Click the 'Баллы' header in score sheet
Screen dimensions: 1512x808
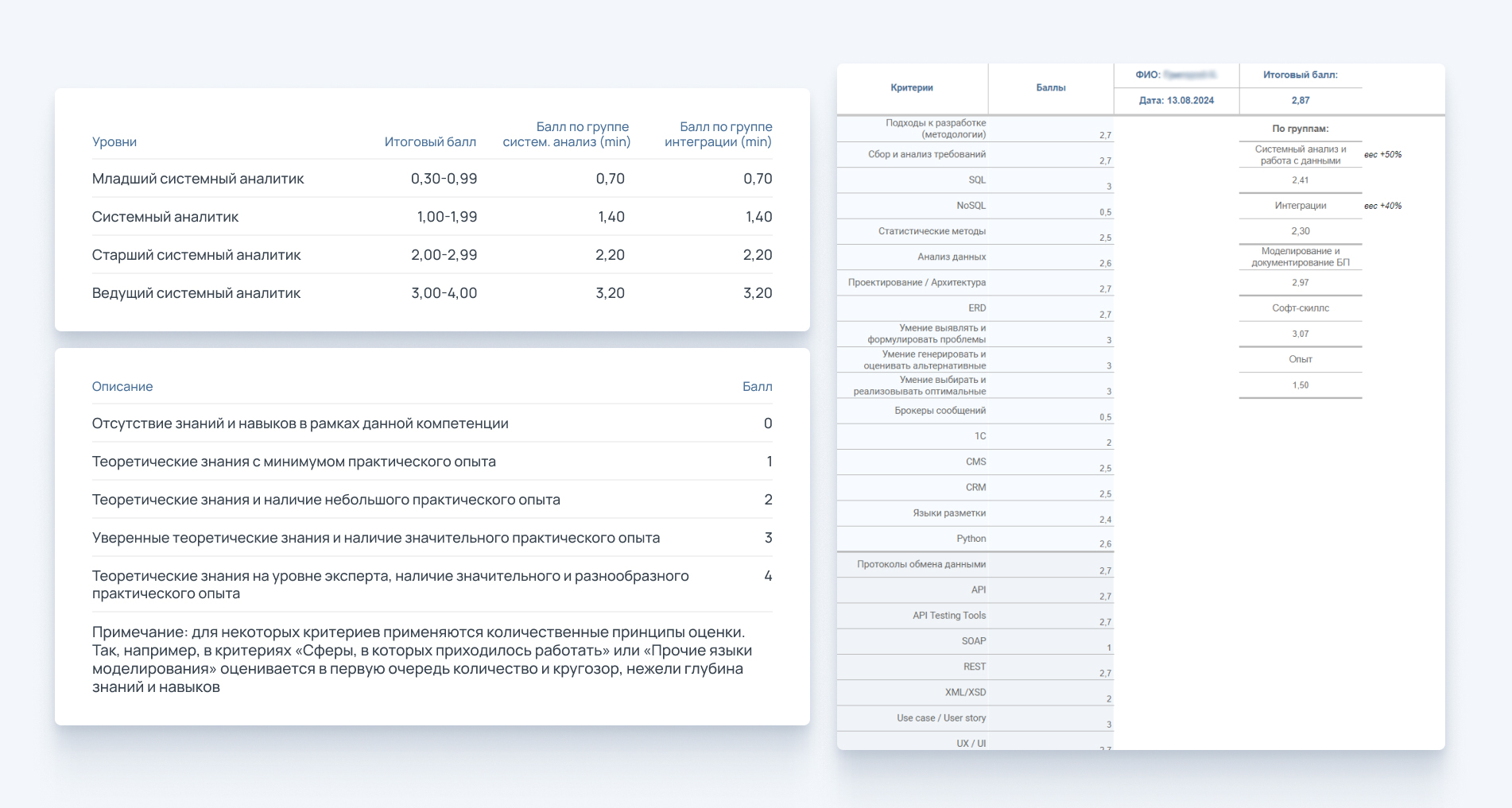pyautogui.click(x=1051, y=87)
